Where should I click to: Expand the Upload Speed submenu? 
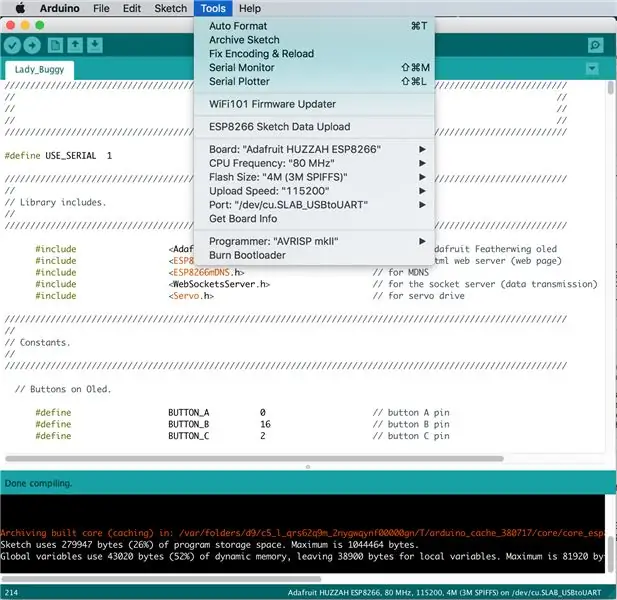315,191
